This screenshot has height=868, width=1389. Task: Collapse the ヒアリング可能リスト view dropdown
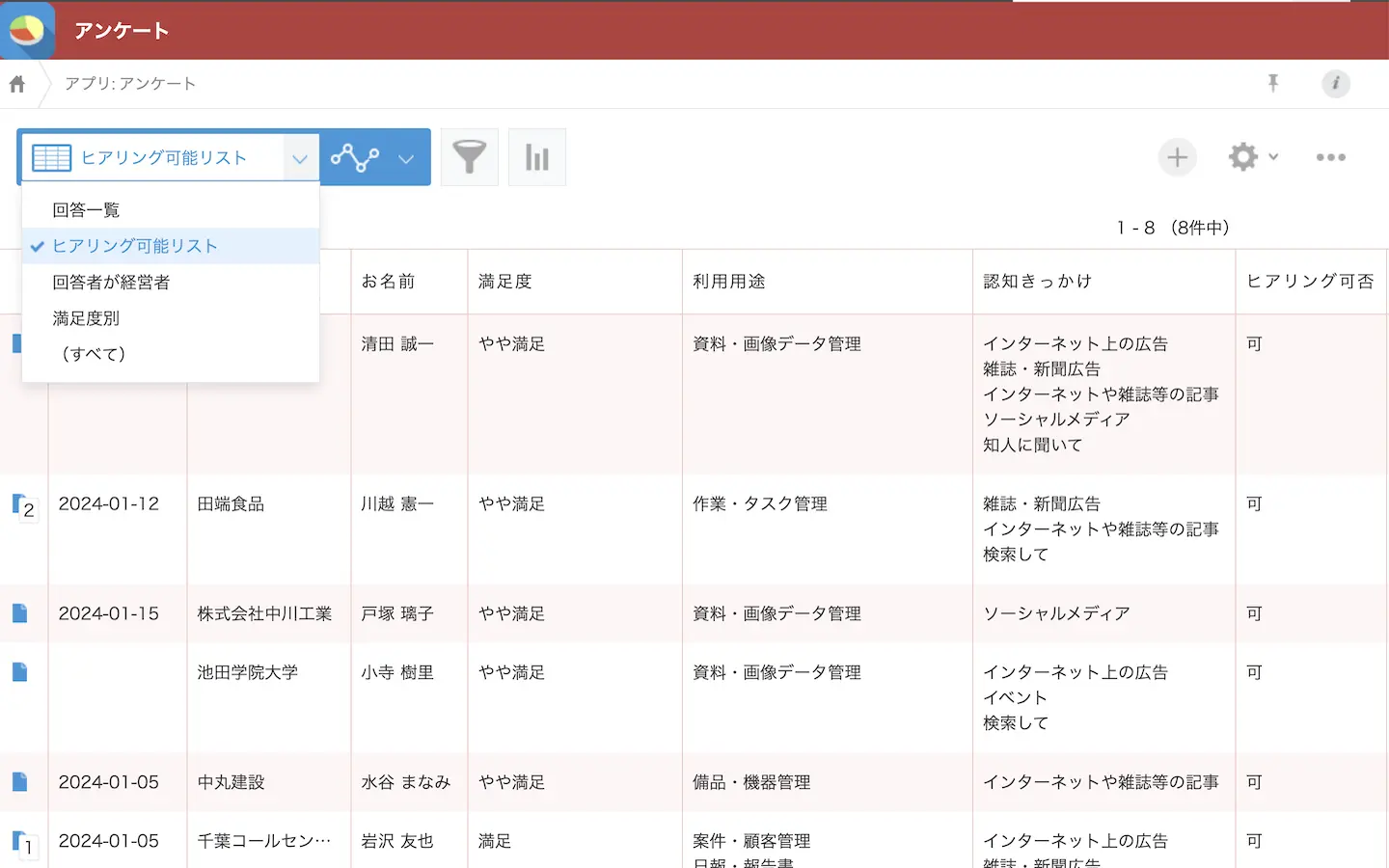coord(300,158)
